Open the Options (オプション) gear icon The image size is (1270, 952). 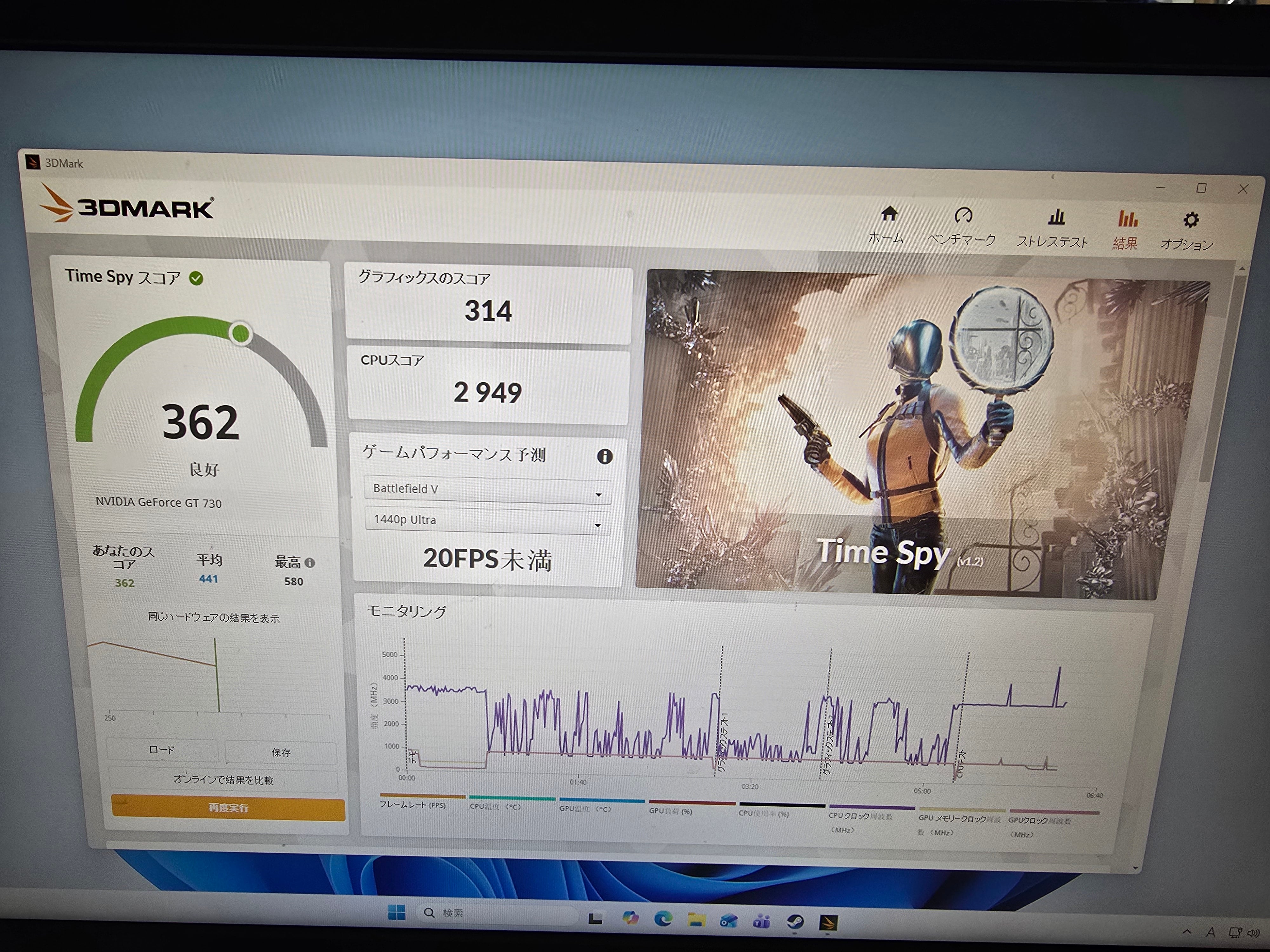(1191, 220)
